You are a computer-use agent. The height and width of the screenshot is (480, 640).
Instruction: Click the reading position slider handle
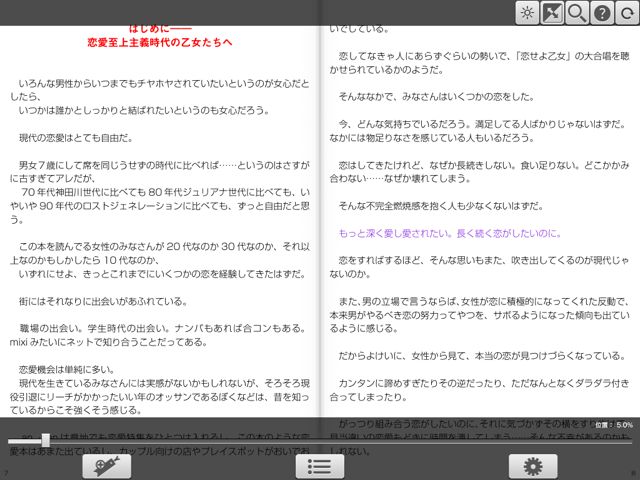[46, 440]
